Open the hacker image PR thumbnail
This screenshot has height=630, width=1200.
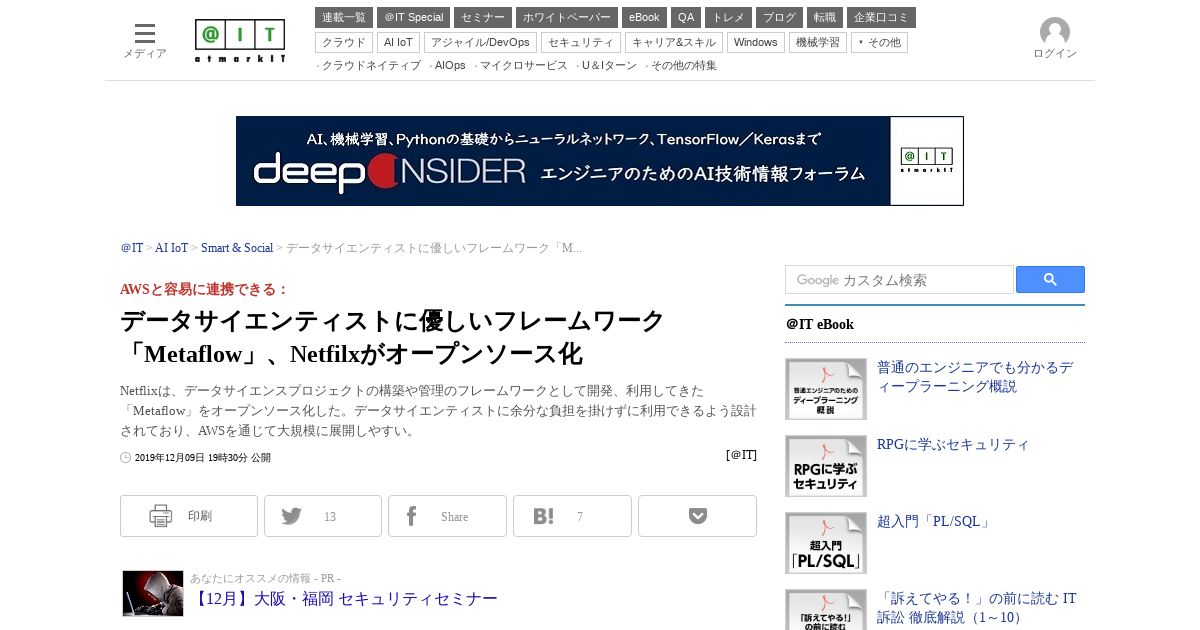[153, 593]
